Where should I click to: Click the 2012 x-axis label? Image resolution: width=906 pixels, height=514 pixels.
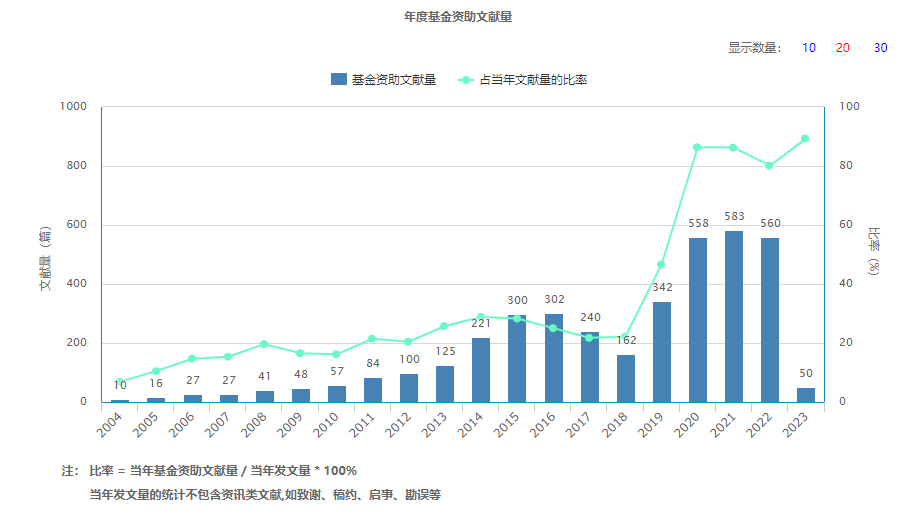[x=398, y=424]
